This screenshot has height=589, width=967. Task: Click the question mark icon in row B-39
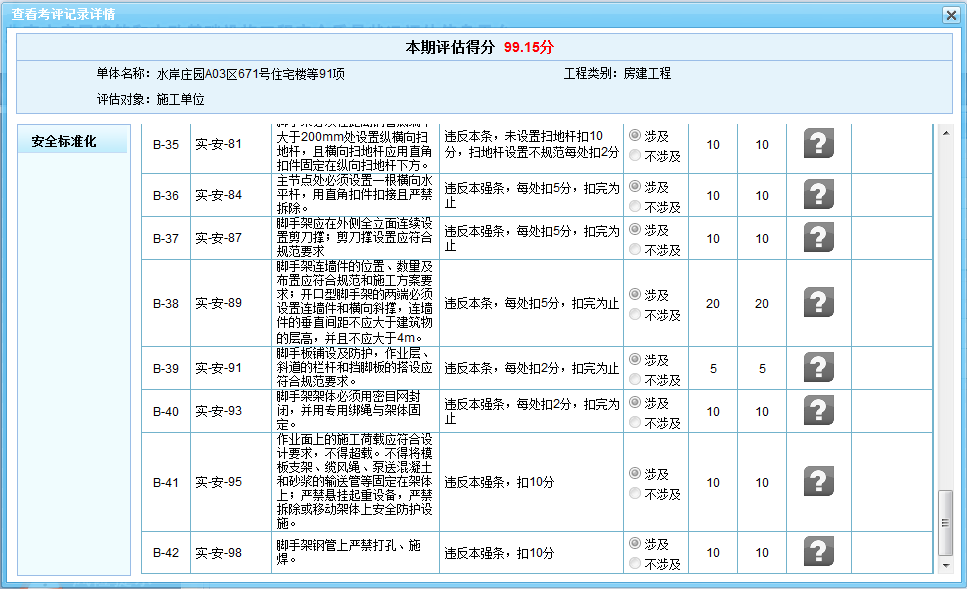point(818,368)
